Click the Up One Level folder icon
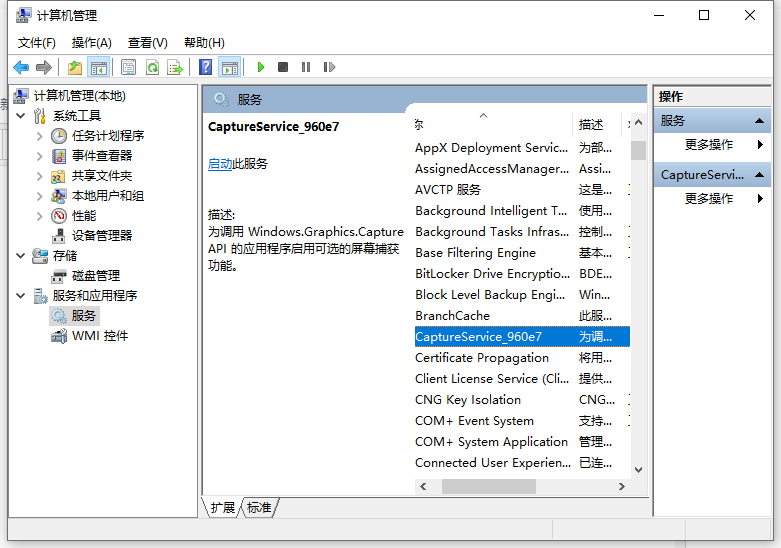The image size is (781, 548). click(75, 67)
